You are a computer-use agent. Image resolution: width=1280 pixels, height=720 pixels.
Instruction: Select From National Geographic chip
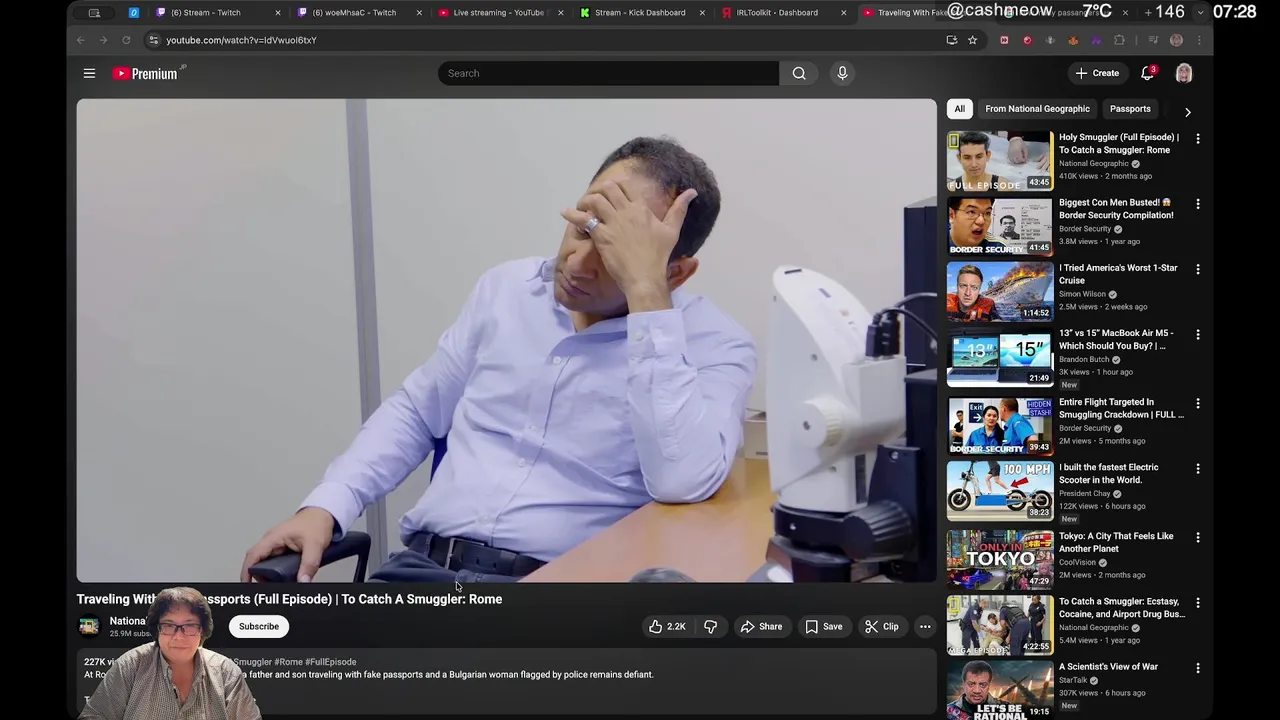click(x=1037, y=109)
